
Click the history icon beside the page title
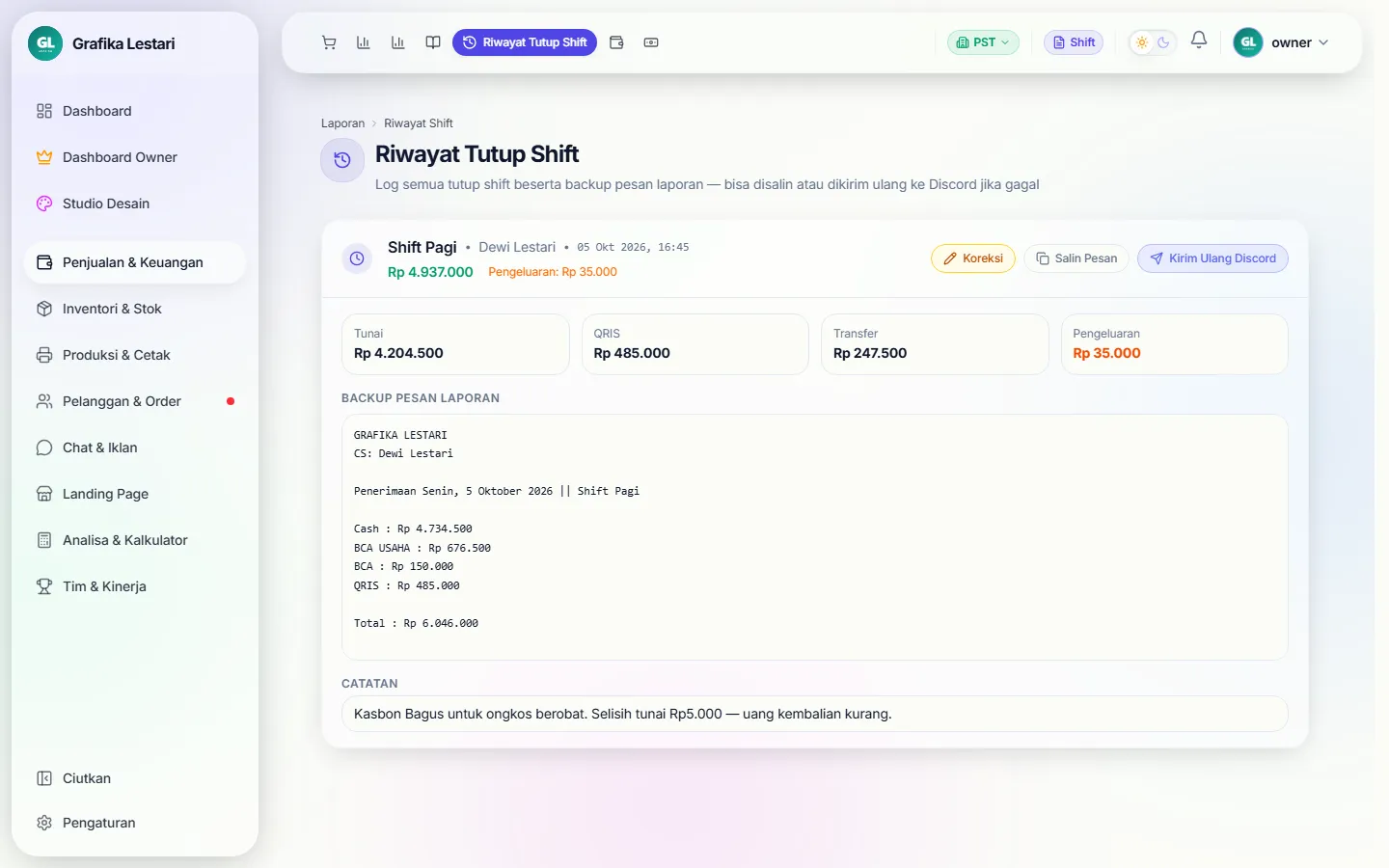click(342, 160)
